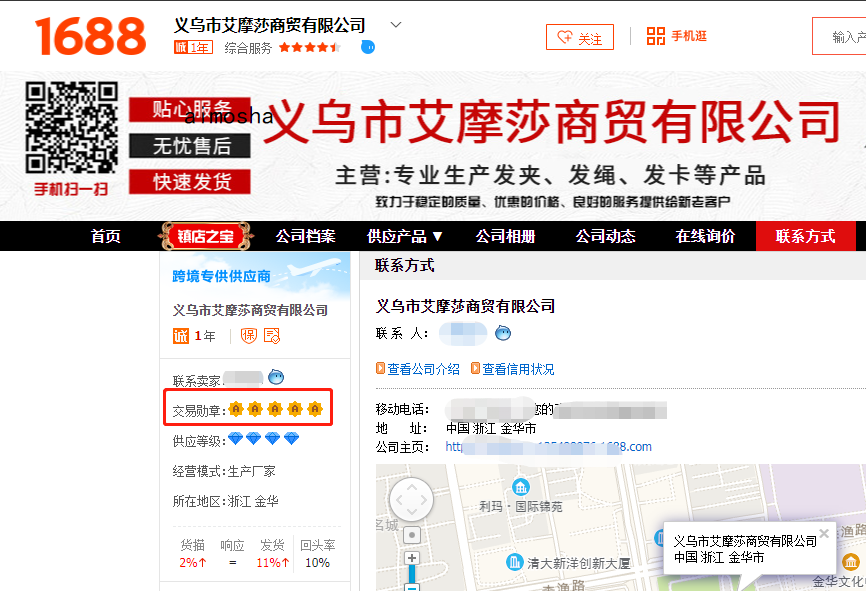Click 所在地区:浙江 金华 text
Screen dimensions: 866x591
tap(225, 501)
